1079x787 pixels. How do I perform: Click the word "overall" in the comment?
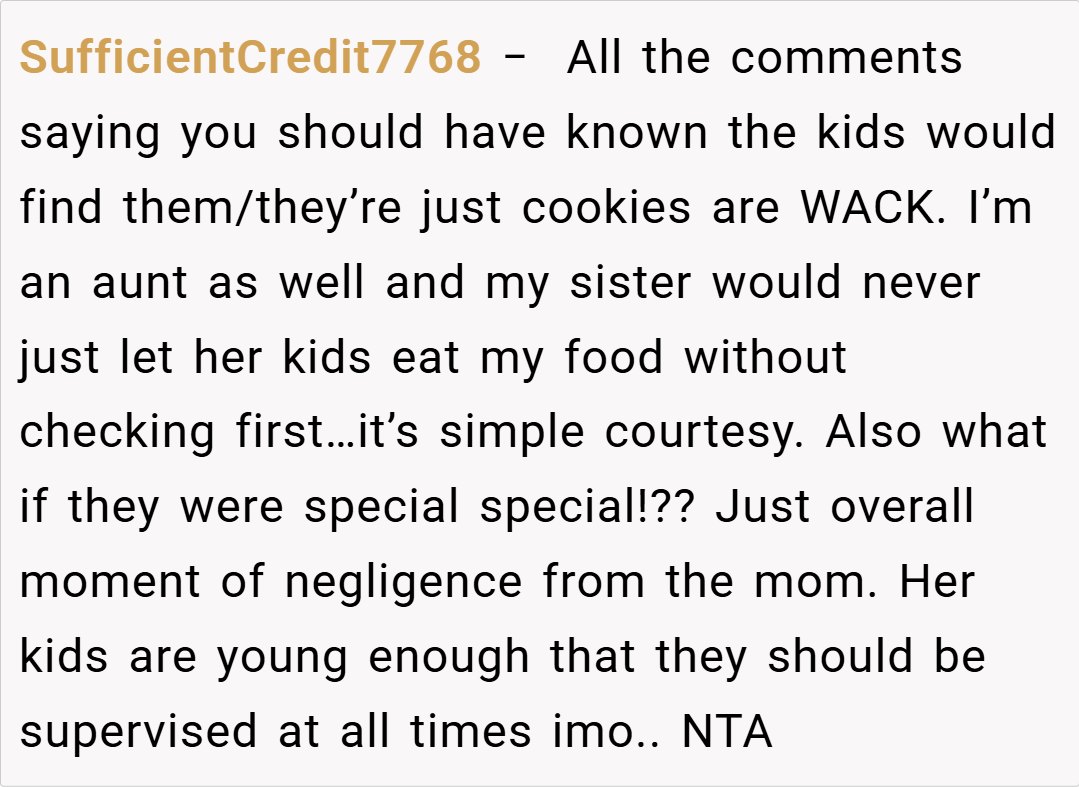(902, 508)
